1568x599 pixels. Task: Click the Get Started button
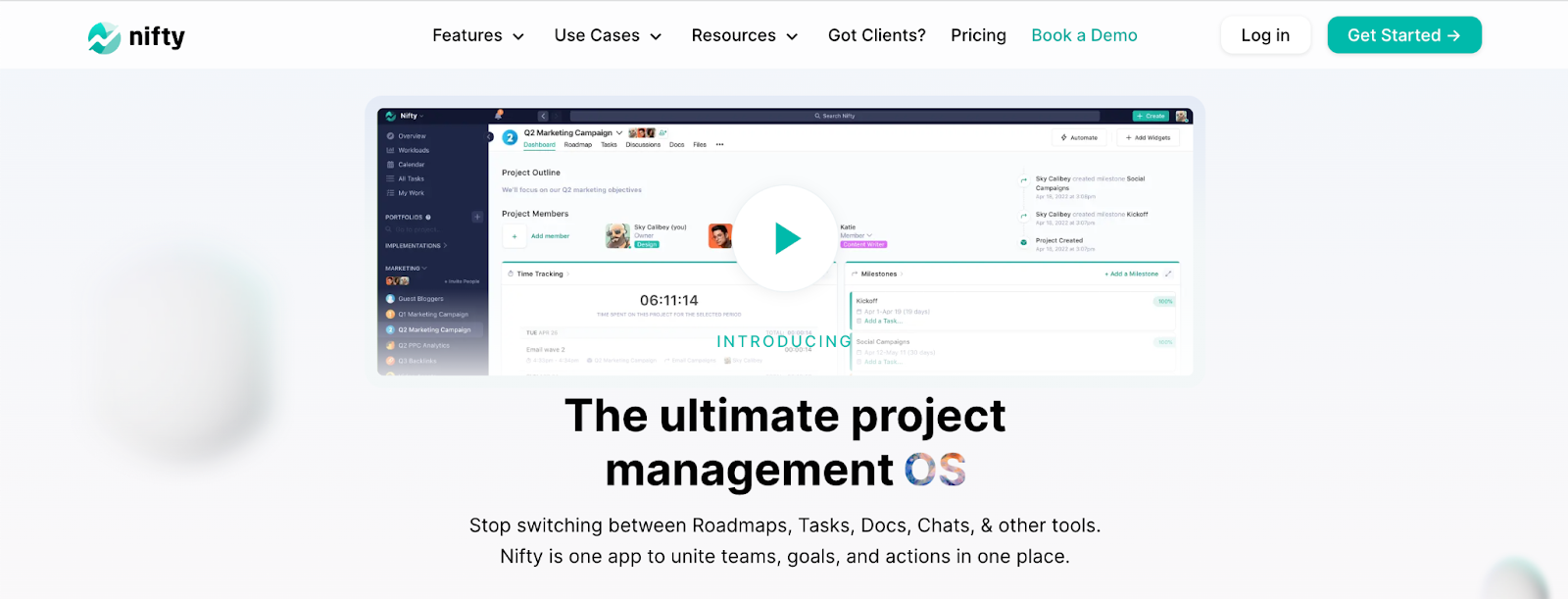pyautogui.click(x=1404, y=35)
